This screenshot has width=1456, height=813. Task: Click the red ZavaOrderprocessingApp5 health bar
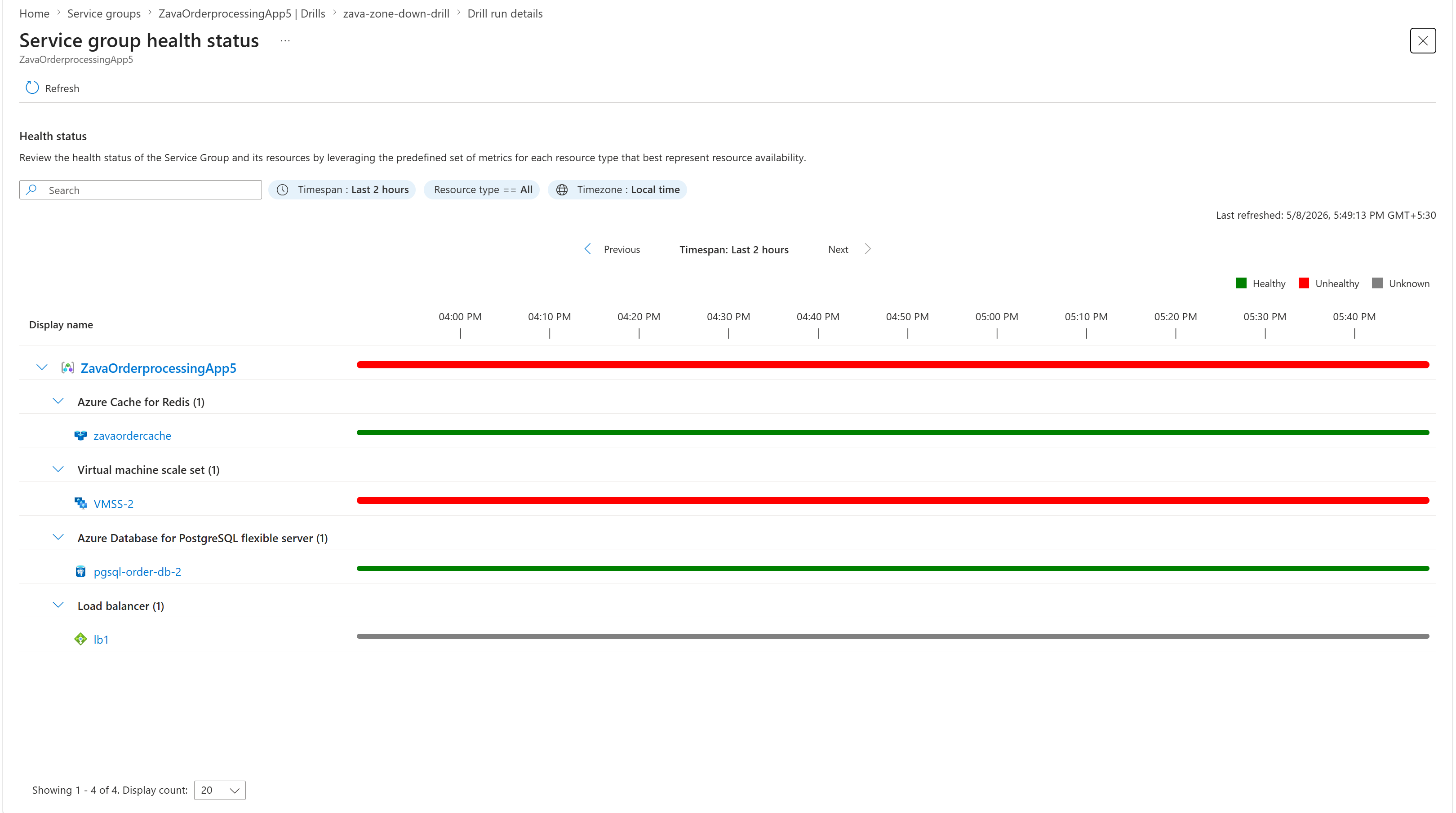tap(893, 365)
